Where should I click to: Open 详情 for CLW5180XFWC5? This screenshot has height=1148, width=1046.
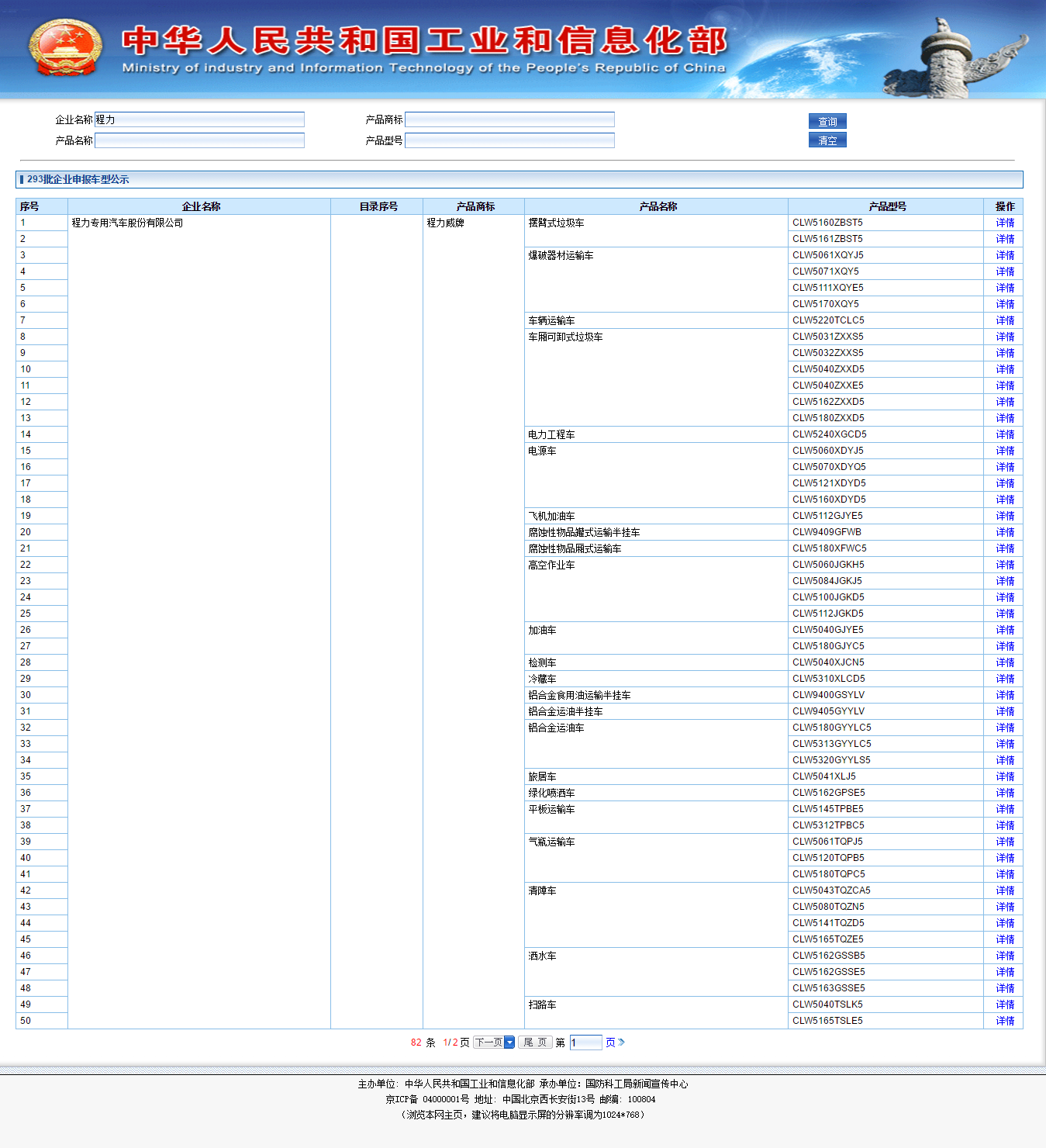pos(1005,548)
